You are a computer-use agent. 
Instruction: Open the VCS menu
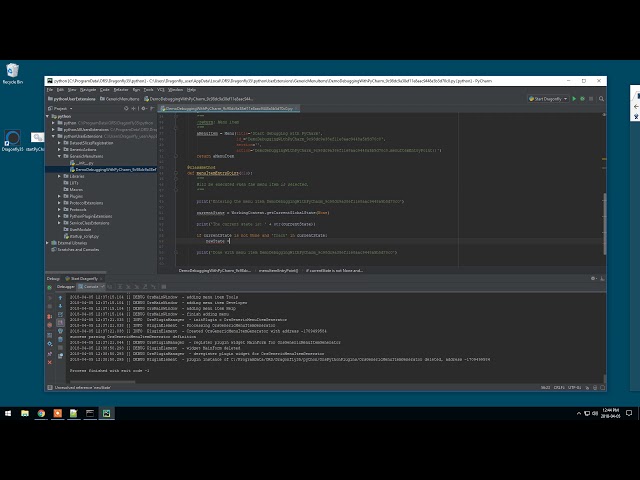[x=160, y=90]
